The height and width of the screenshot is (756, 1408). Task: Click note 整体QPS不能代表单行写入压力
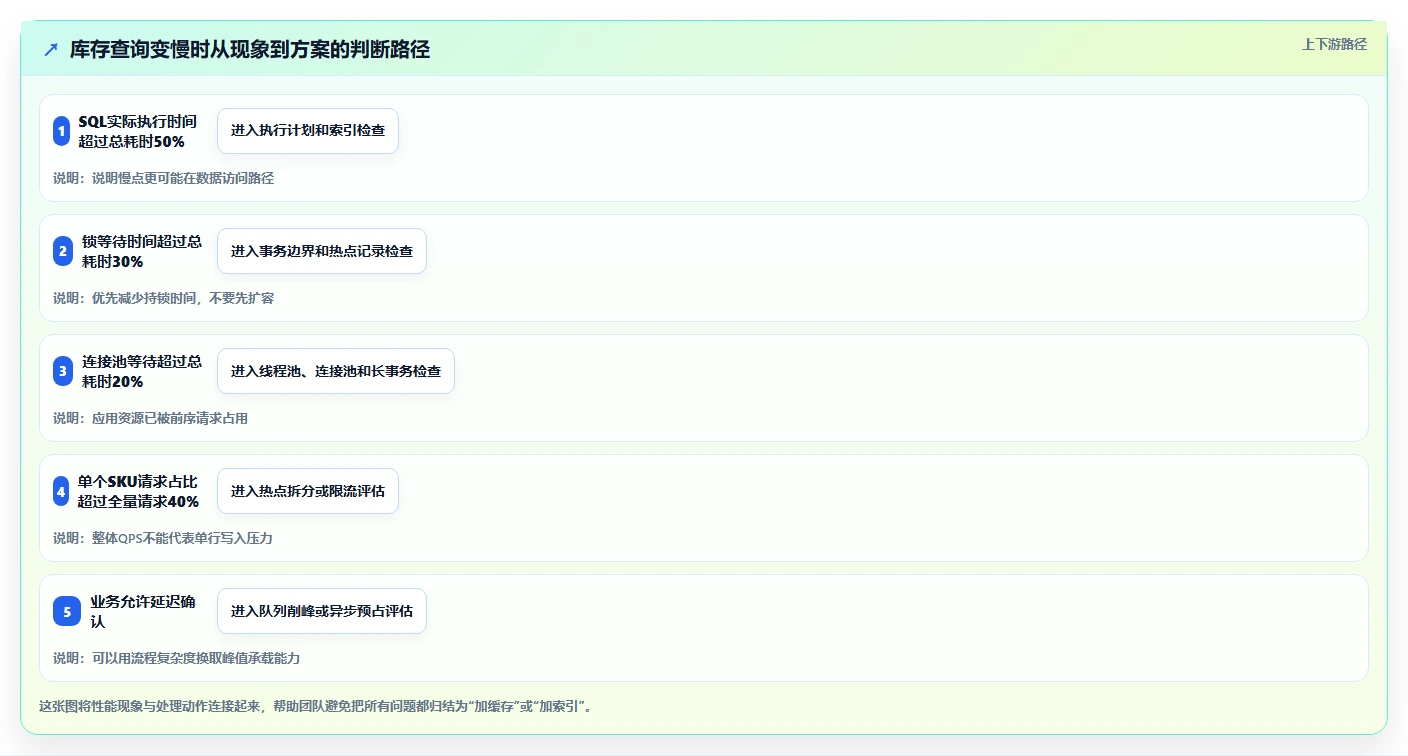(163, 538)
